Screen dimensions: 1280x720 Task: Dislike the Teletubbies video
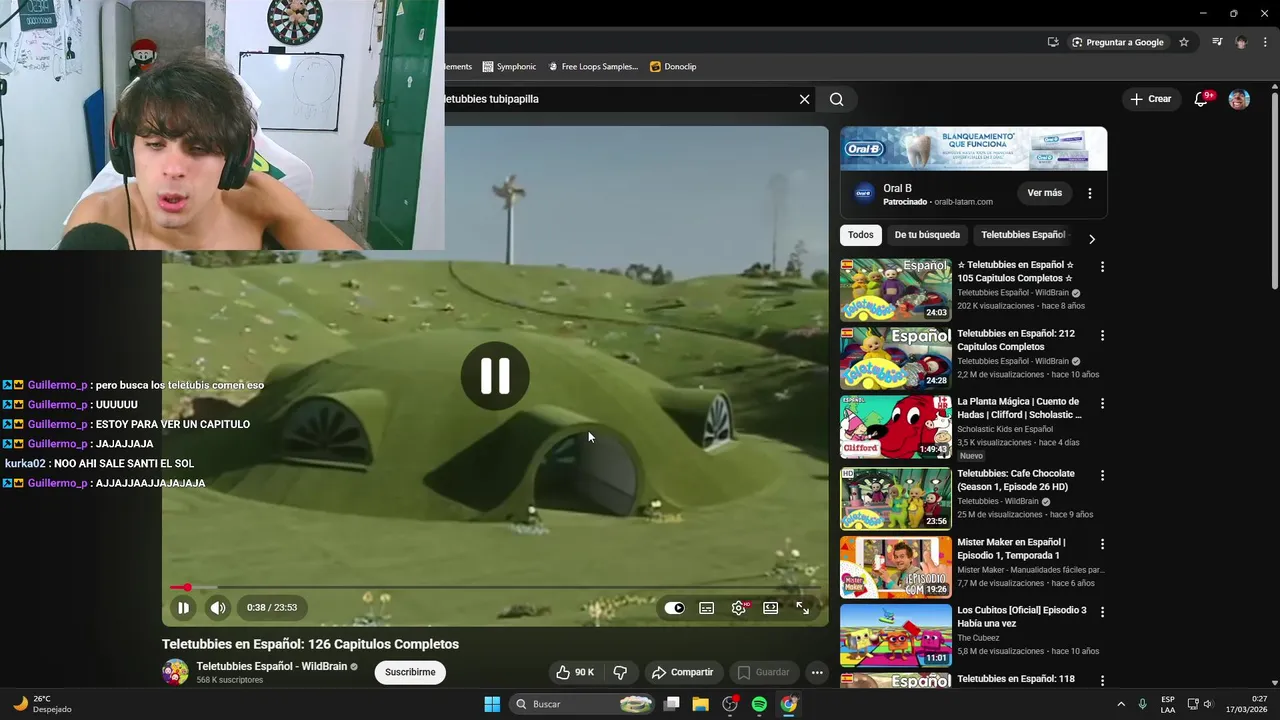(x=620, y=672)
